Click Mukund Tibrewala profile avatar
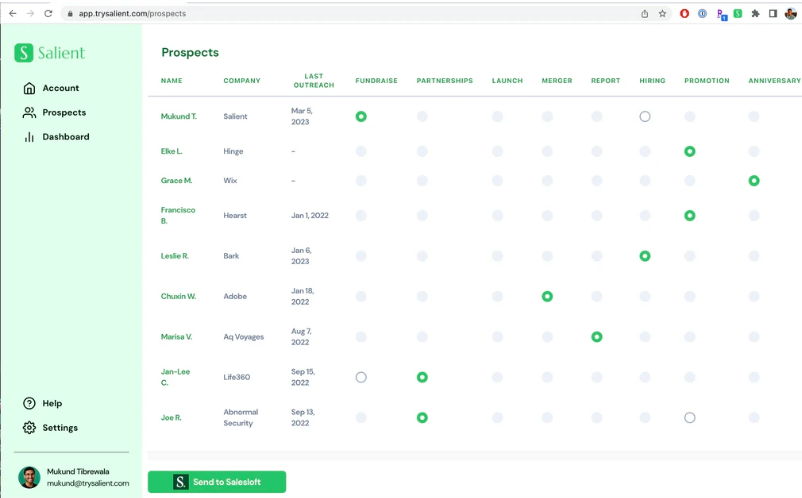The height and width of the screenshot is (498, 802). tap(29, 477)
